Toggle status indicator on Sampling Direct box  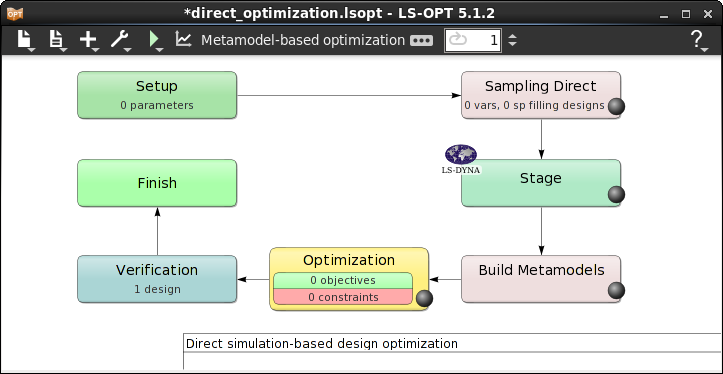point(616,107)
